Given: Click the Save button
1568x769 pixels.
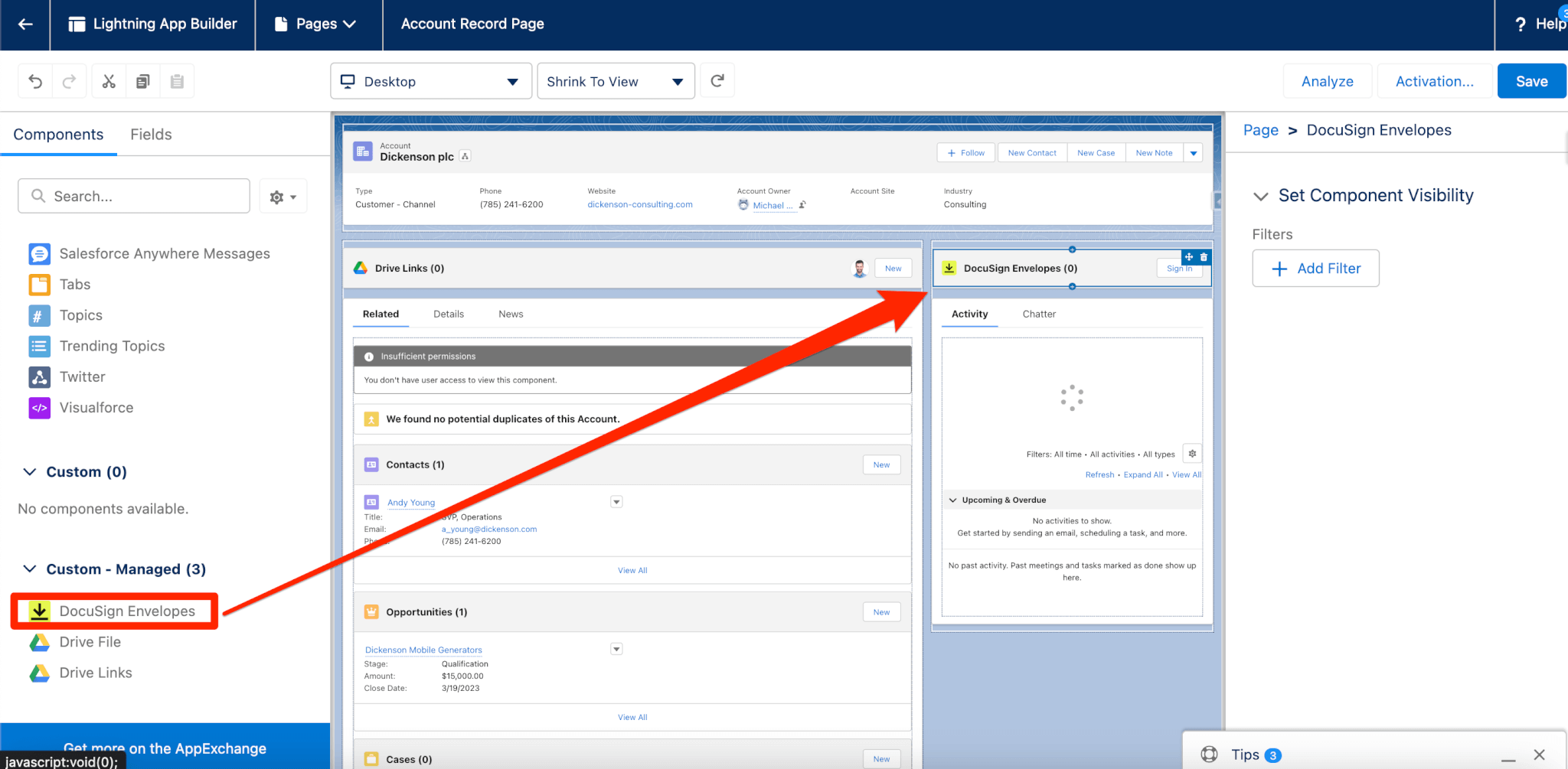Looking at the screenshot, I should coord(1531,81).
